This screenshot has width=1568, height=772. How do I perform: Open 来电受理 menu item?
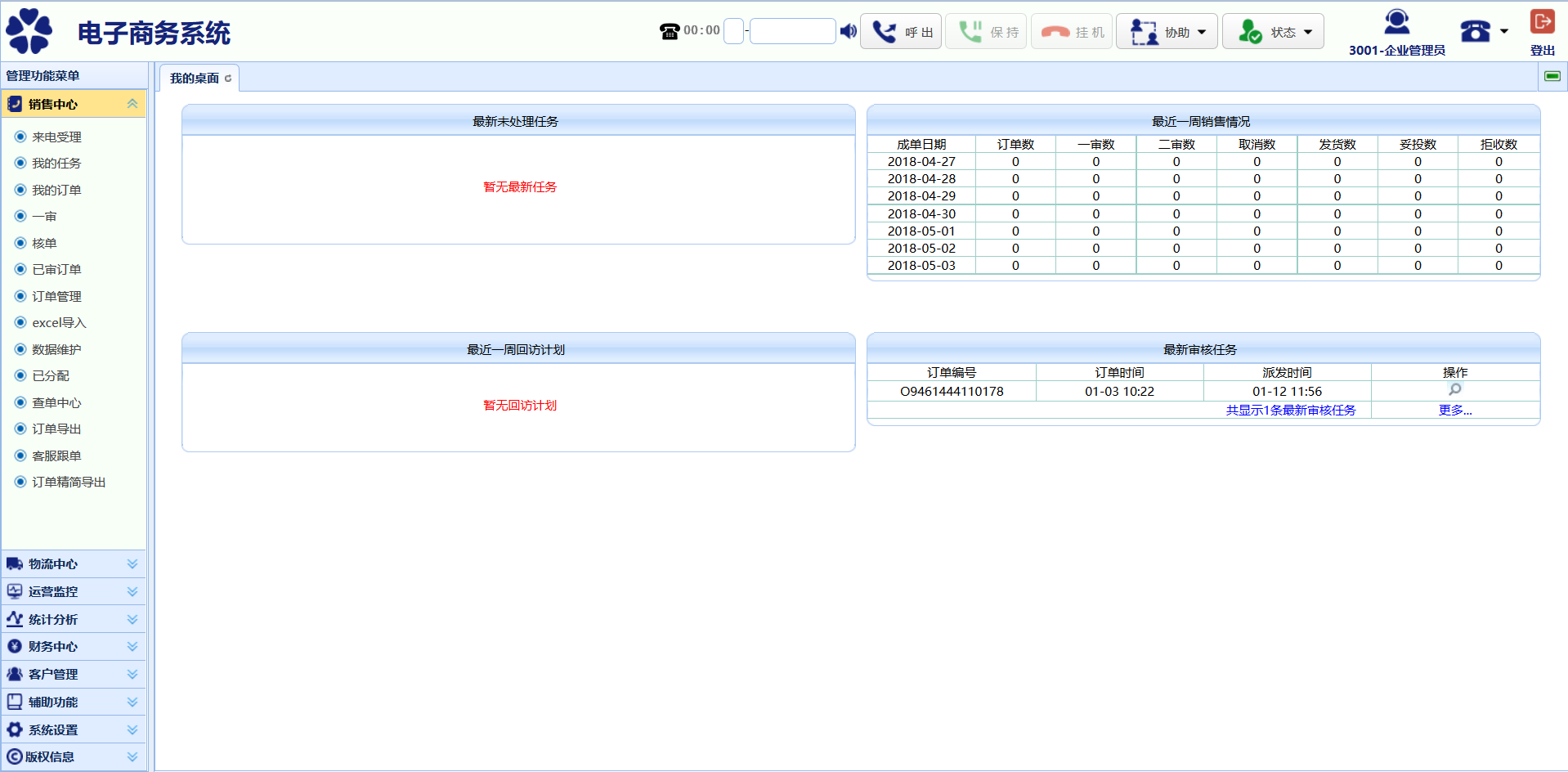point(56,137)
